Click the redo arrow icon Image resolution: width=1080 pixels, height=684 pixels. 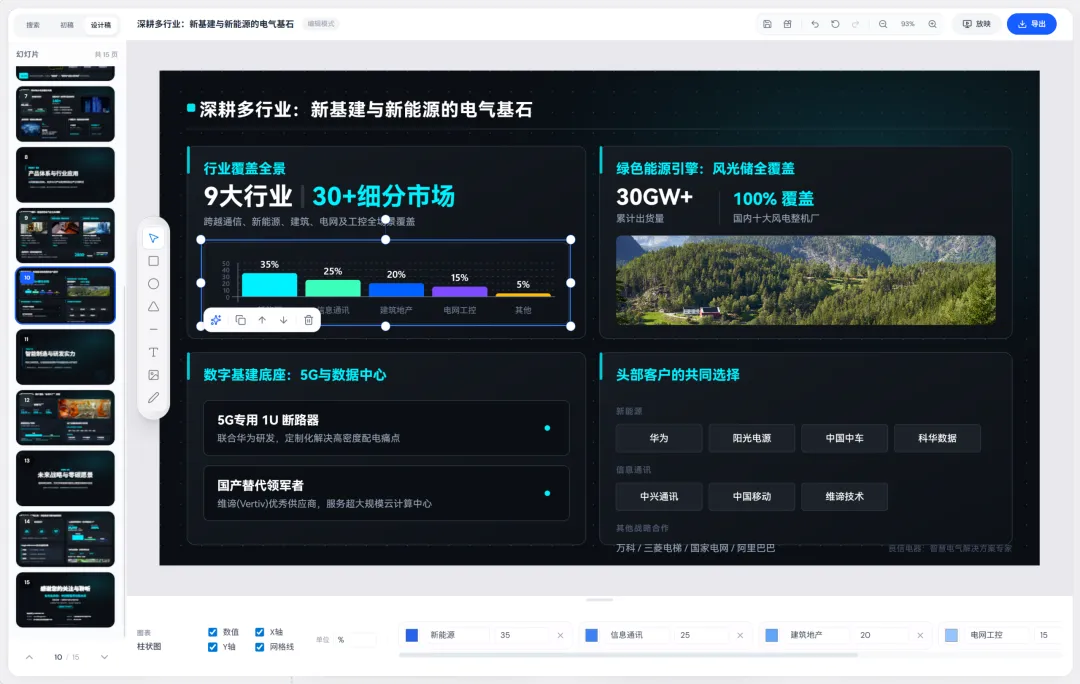tap(855, 24)
